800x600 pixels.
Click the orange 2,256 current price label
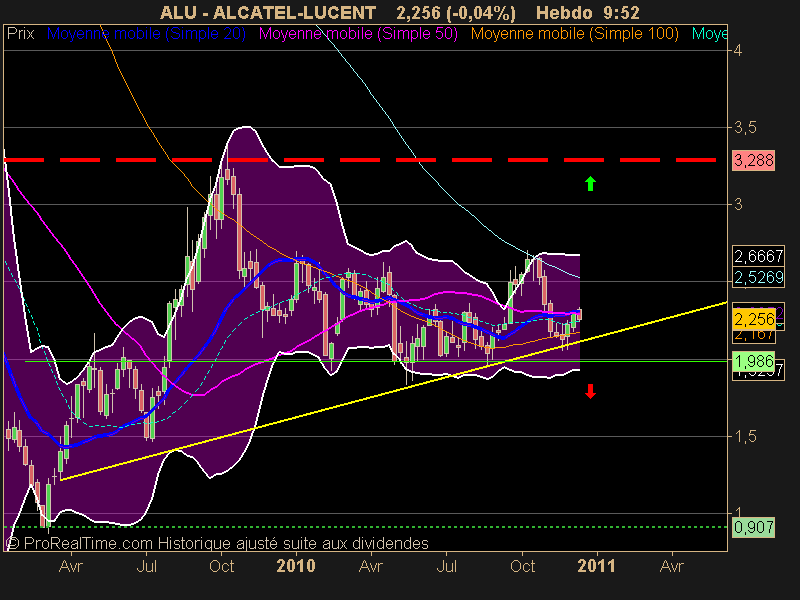click(x=754, y=319)
